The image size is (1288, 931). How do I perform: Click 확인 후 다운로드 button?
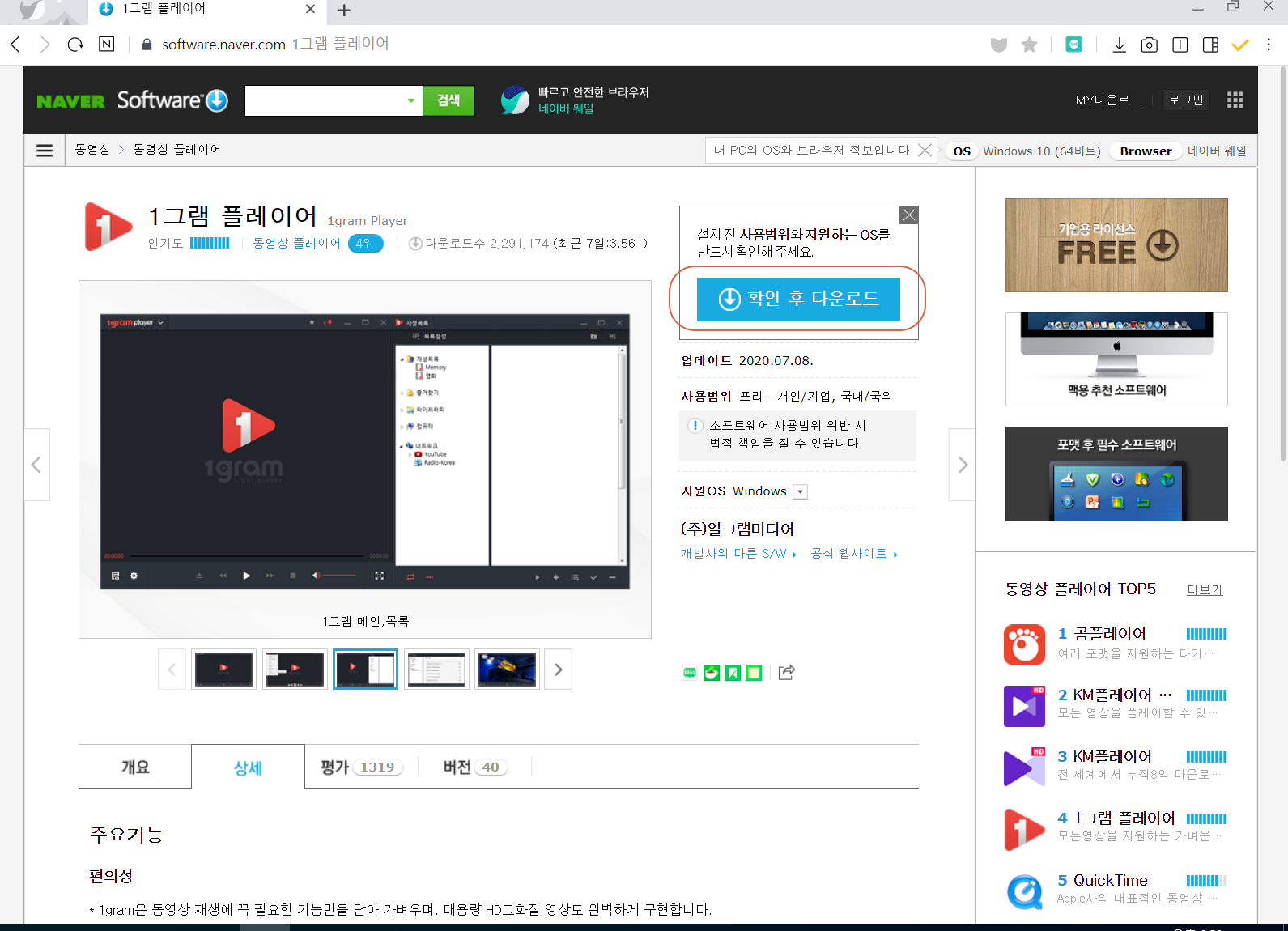(x=798, y=299)
